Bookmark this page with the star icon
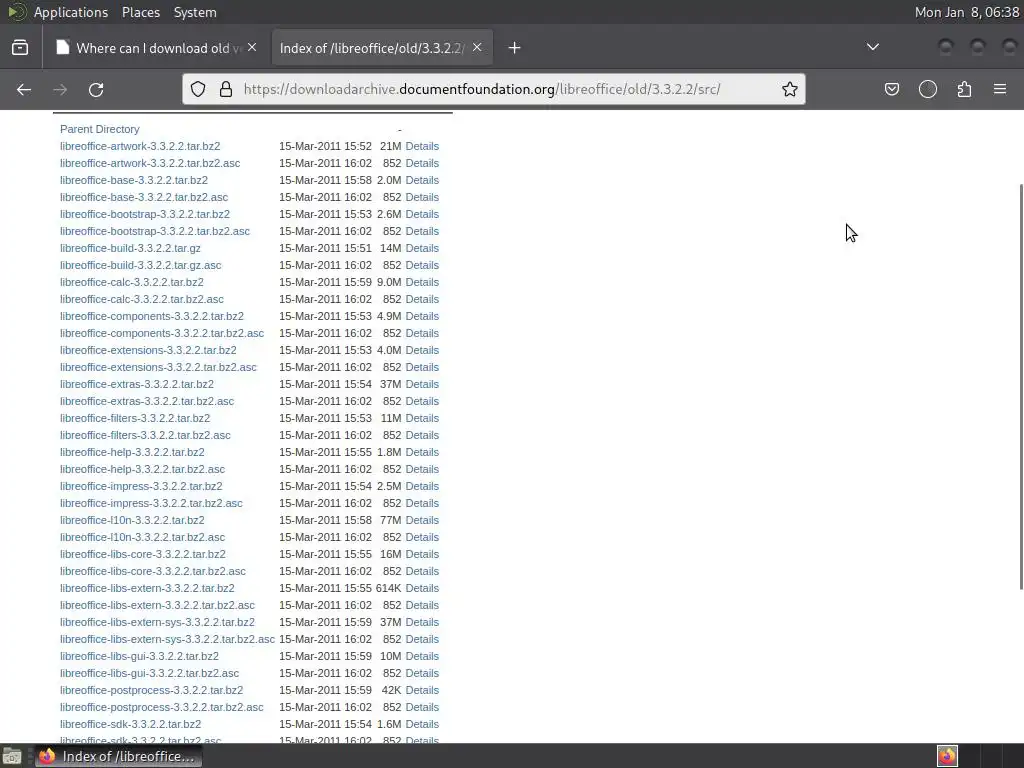 [790, 89]
